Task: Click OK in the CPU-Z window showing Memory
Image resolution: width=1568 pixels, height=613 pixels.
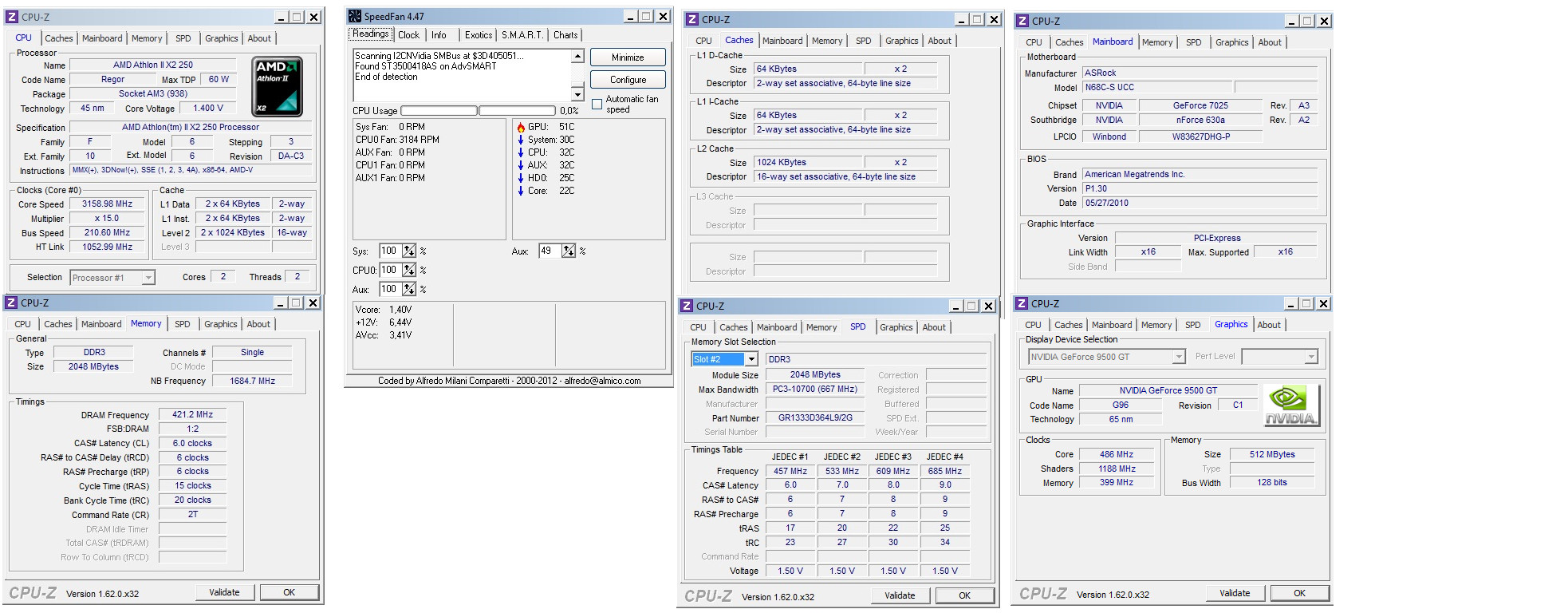Action: click(290, 592)
